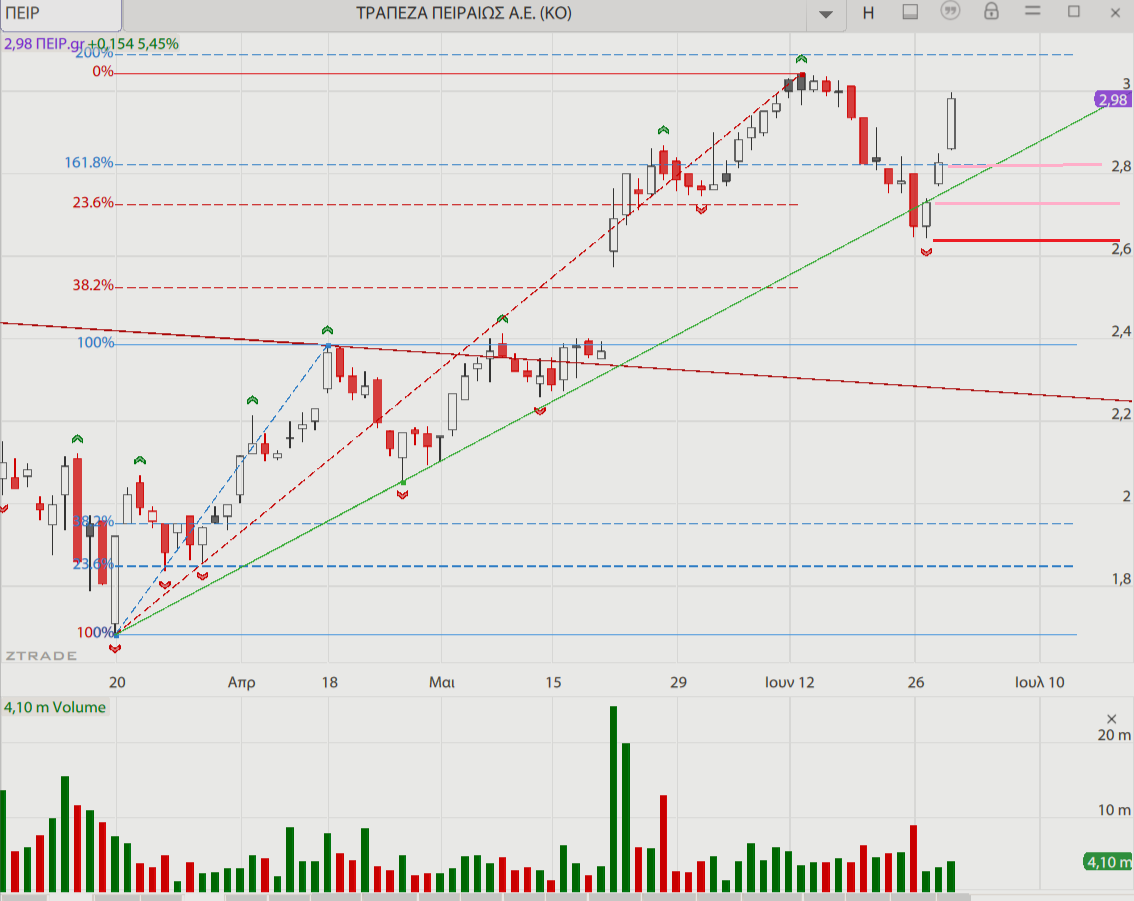
Task: Select the red 23.6% Fibonacci retracement label
Action: click(93, 203)
